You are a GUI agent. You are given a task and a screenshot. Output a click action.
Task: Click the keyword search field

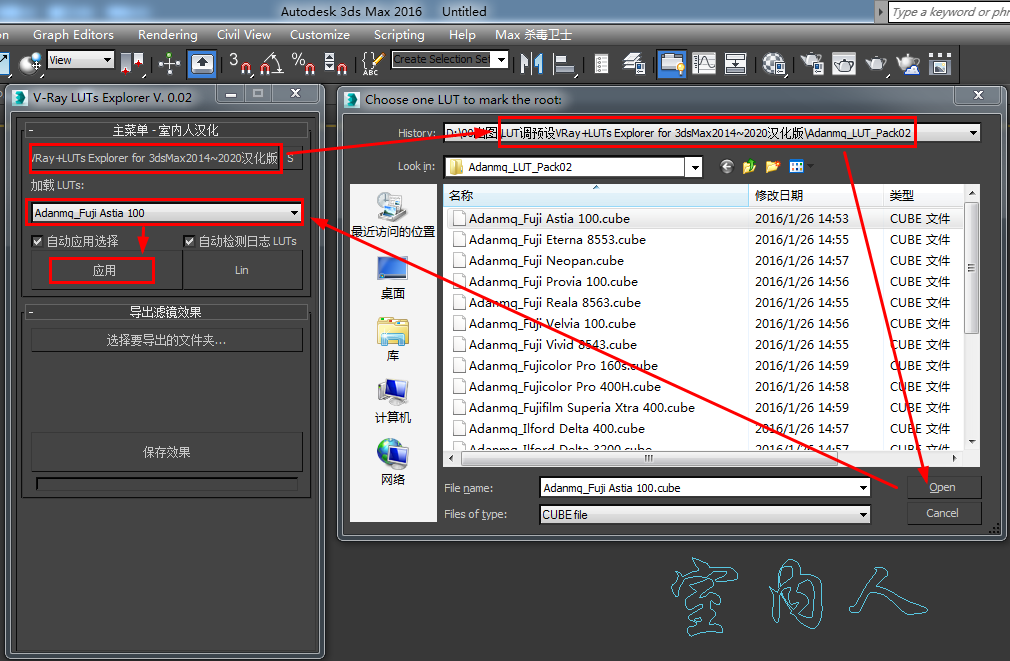tap(950, 12)
